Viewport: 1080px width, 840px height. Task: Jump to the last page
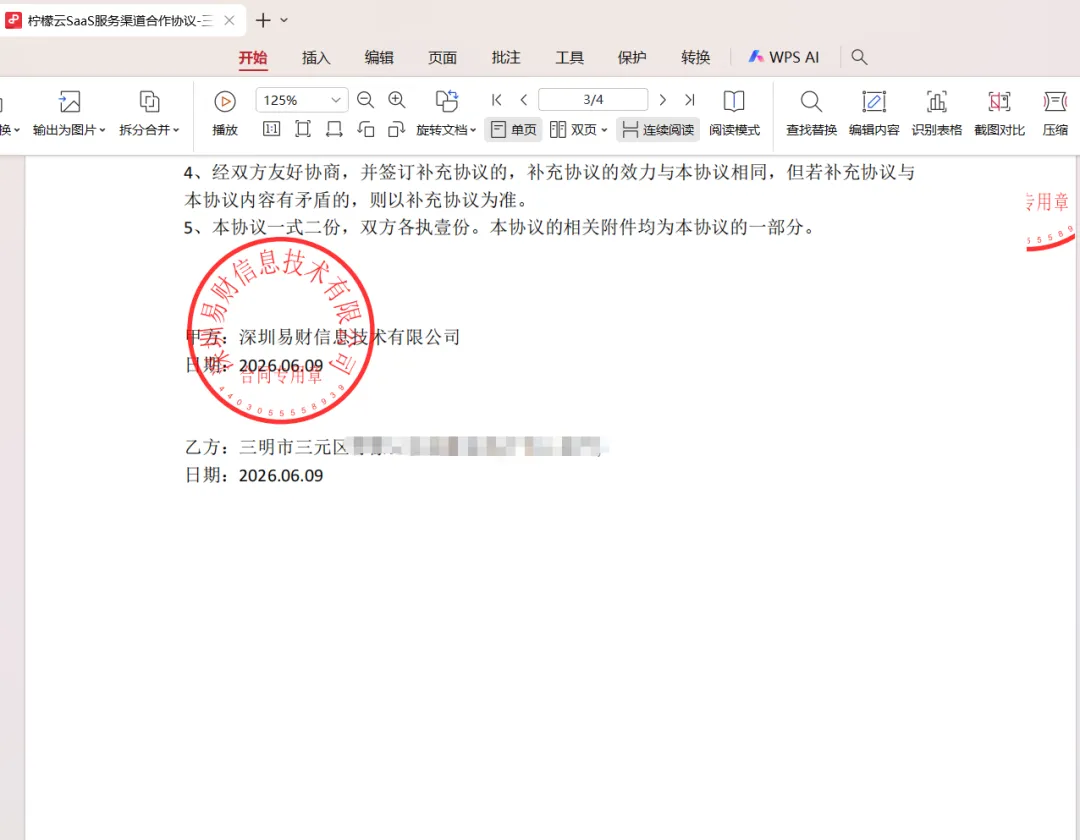(x=689, y=100)
